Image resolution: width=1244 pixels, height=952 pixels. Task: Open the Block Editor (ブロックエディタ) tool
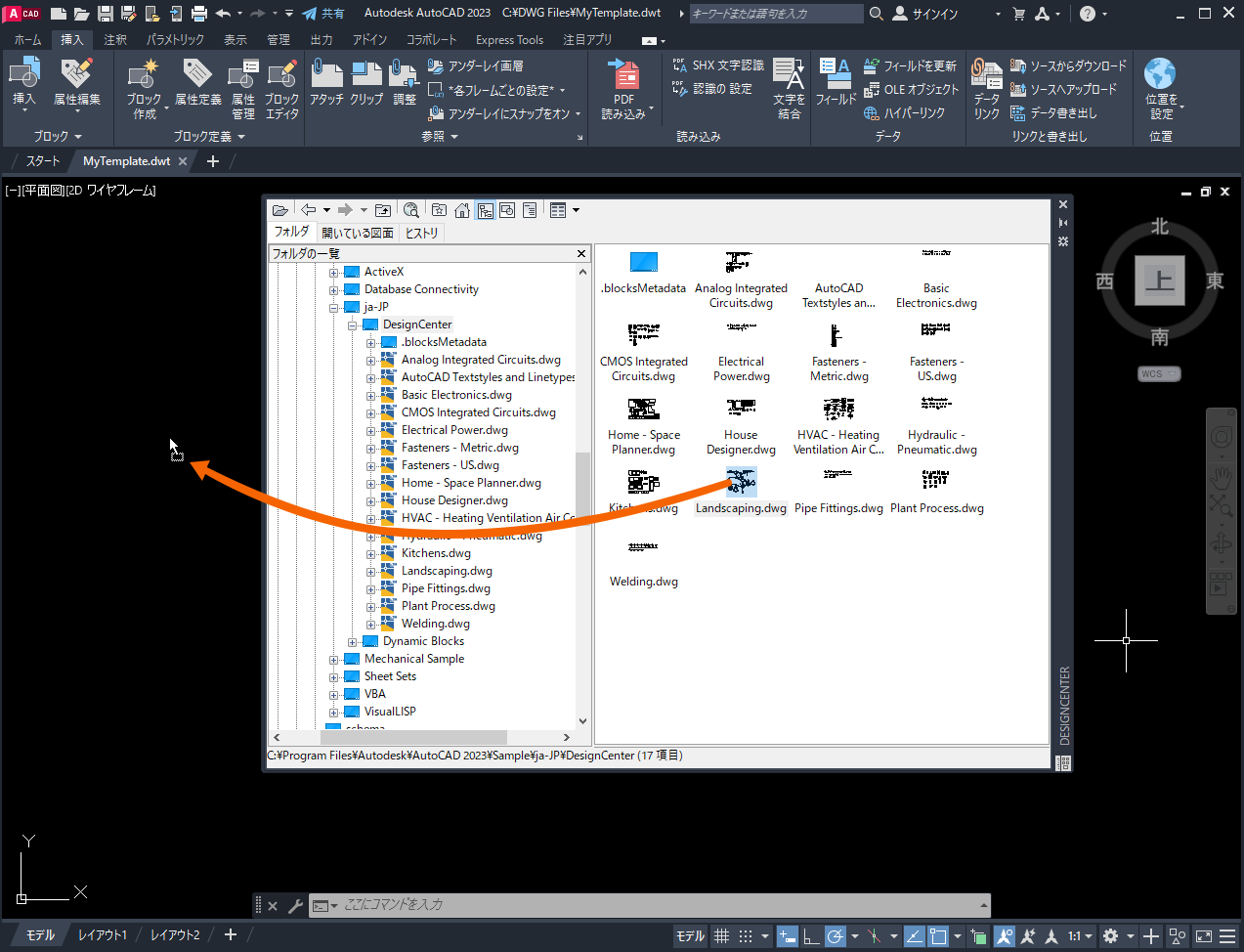point(281,75)
